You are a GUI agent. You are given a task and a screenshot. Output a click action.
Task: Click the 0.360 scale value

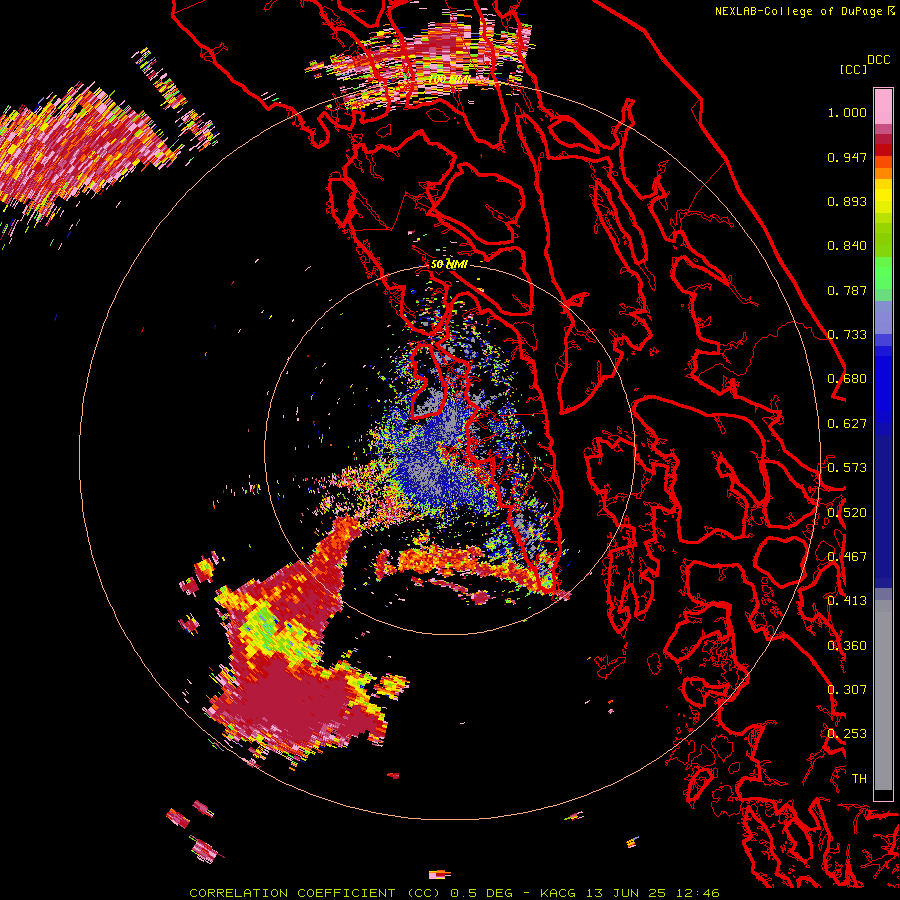click(847, 646)
